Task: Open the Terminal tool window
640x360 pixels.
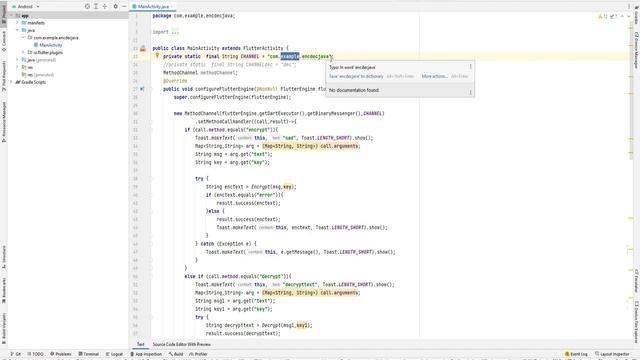Action: tap(89, 354)
